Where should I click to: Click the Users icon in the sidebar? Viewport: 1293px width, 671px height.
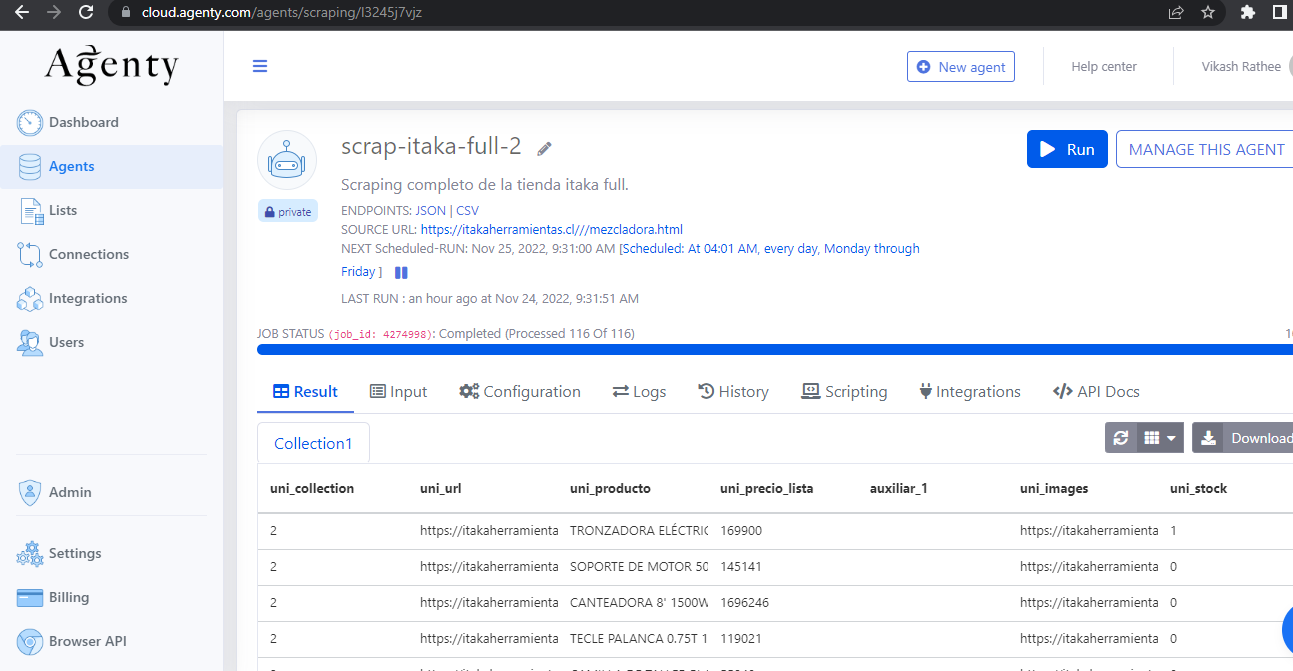30,343
